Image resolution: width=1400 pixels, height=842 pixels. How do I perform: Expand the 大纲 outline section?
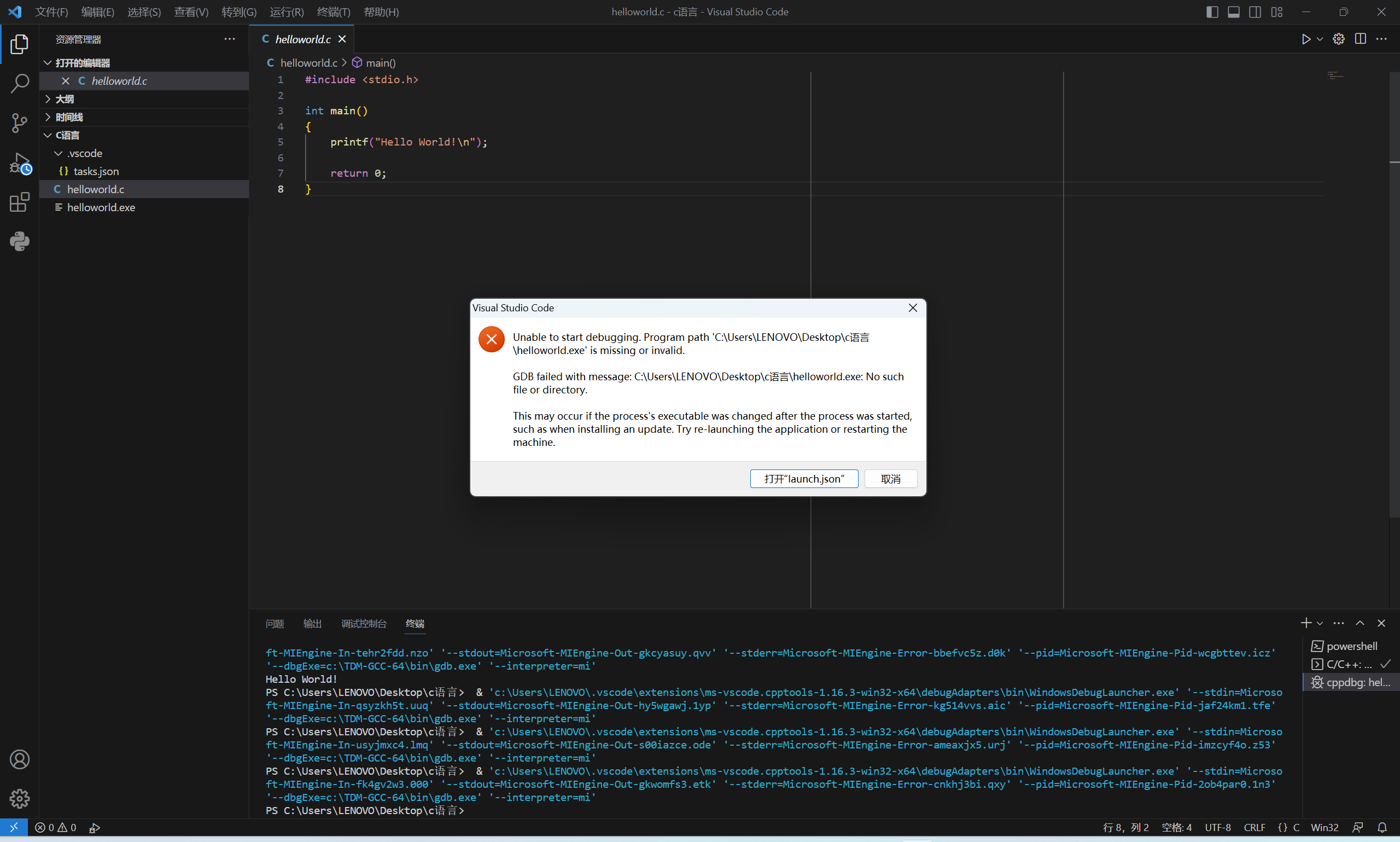[x=64, y=98]
